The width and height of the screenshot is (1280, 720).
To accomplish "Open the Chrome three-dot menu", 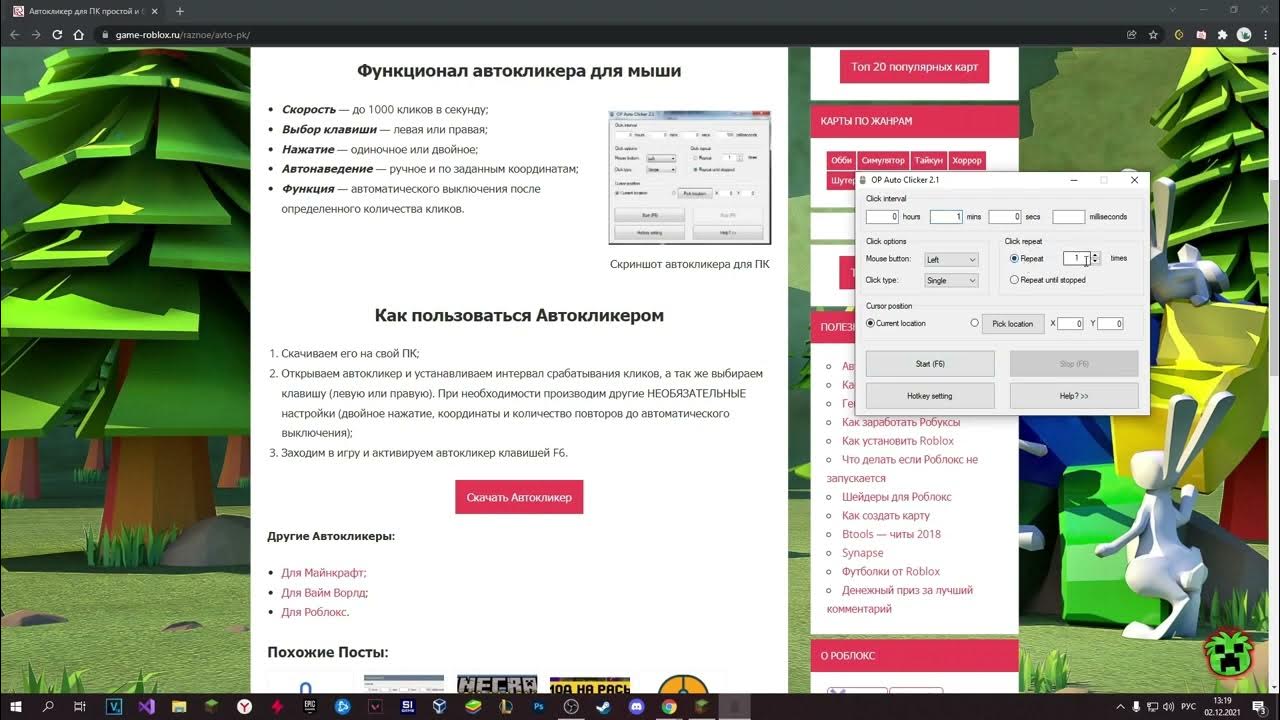I will [1265, 34].
